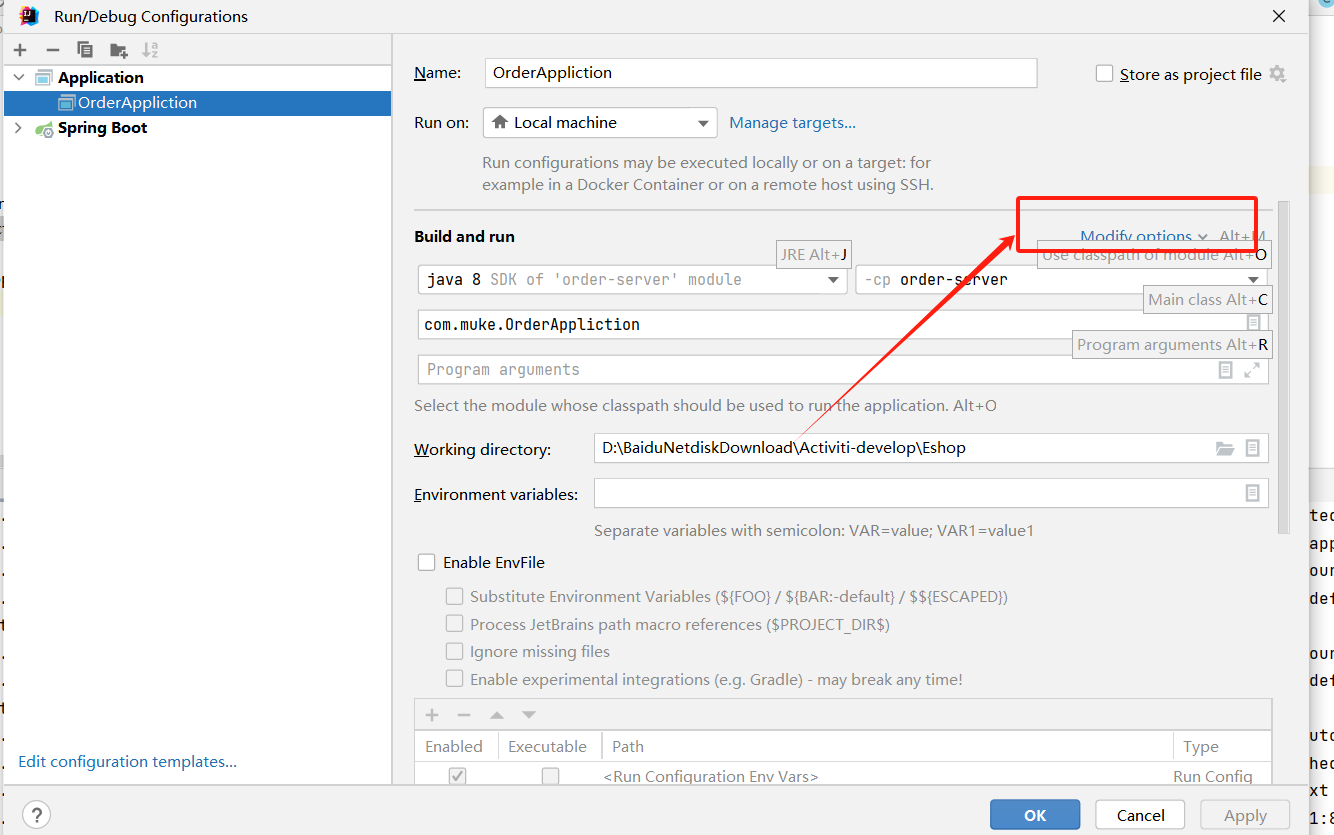
Task: Click the Enabled column header
Action: click(454, 746)
